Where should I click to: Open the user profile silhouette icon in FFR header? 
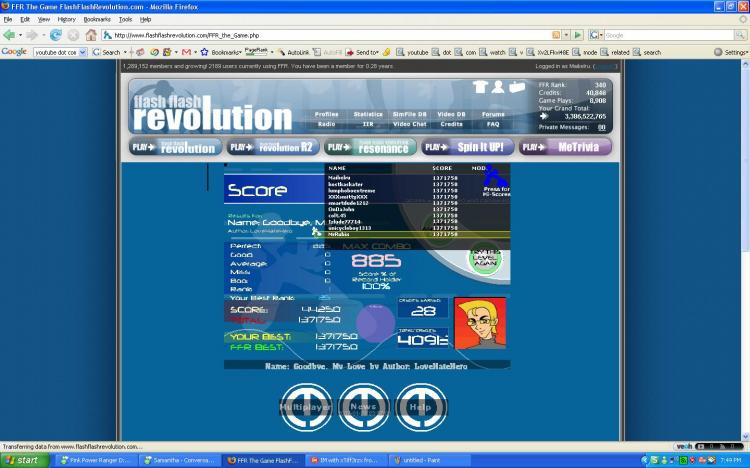click(x=498, y=87)
